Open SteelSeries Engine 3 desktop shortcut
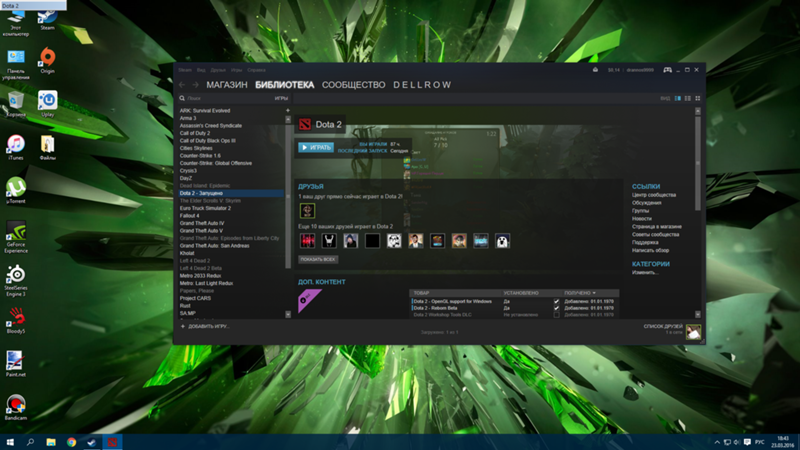 (x=16, y=281)
